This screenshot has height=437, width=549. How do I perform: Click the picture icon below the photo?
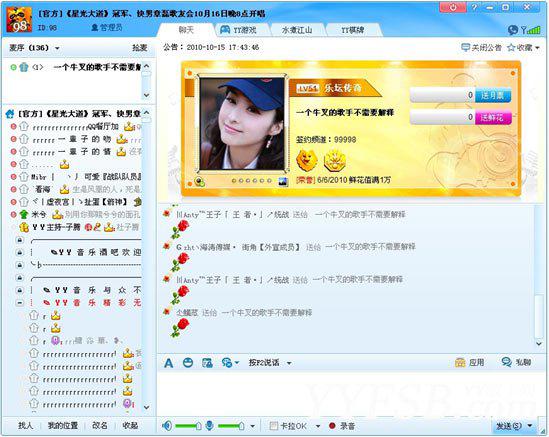pyautogui.click(x=283, y=181)
